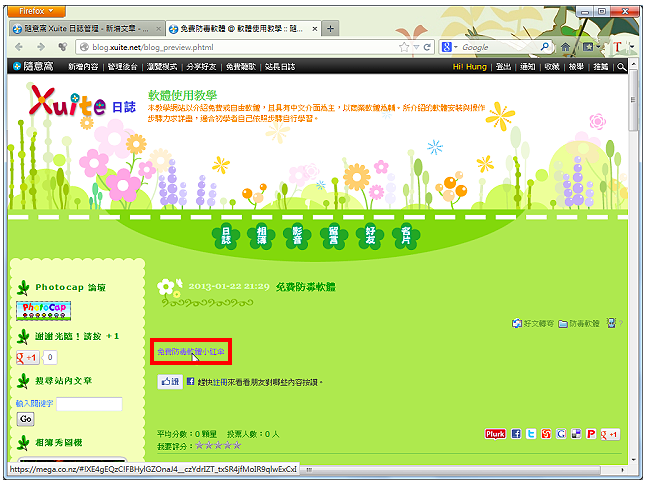Reload the page with the refresh icon
The height and width of the screenshot is (482, 646).
tap(427, 47)
